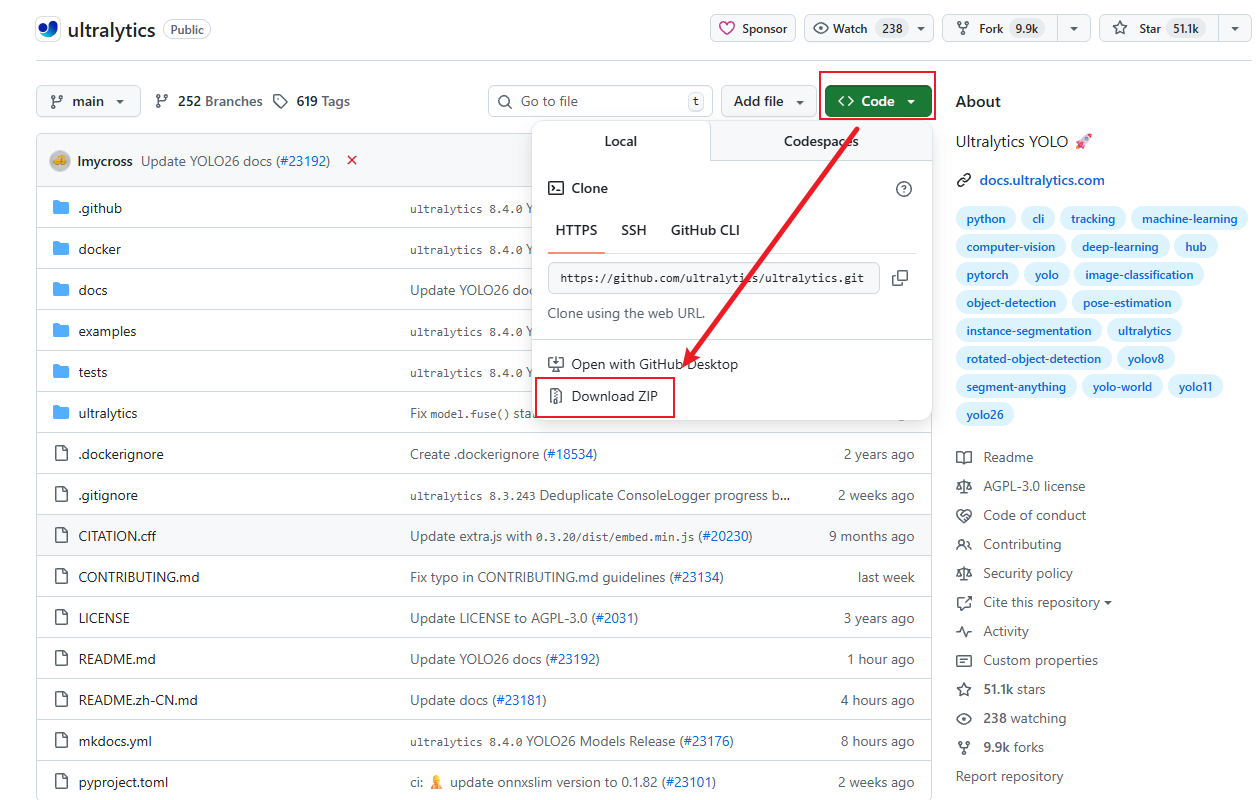Click the Code of conduct heart icon
1259x800 pixels.
[x=964, y=515]
